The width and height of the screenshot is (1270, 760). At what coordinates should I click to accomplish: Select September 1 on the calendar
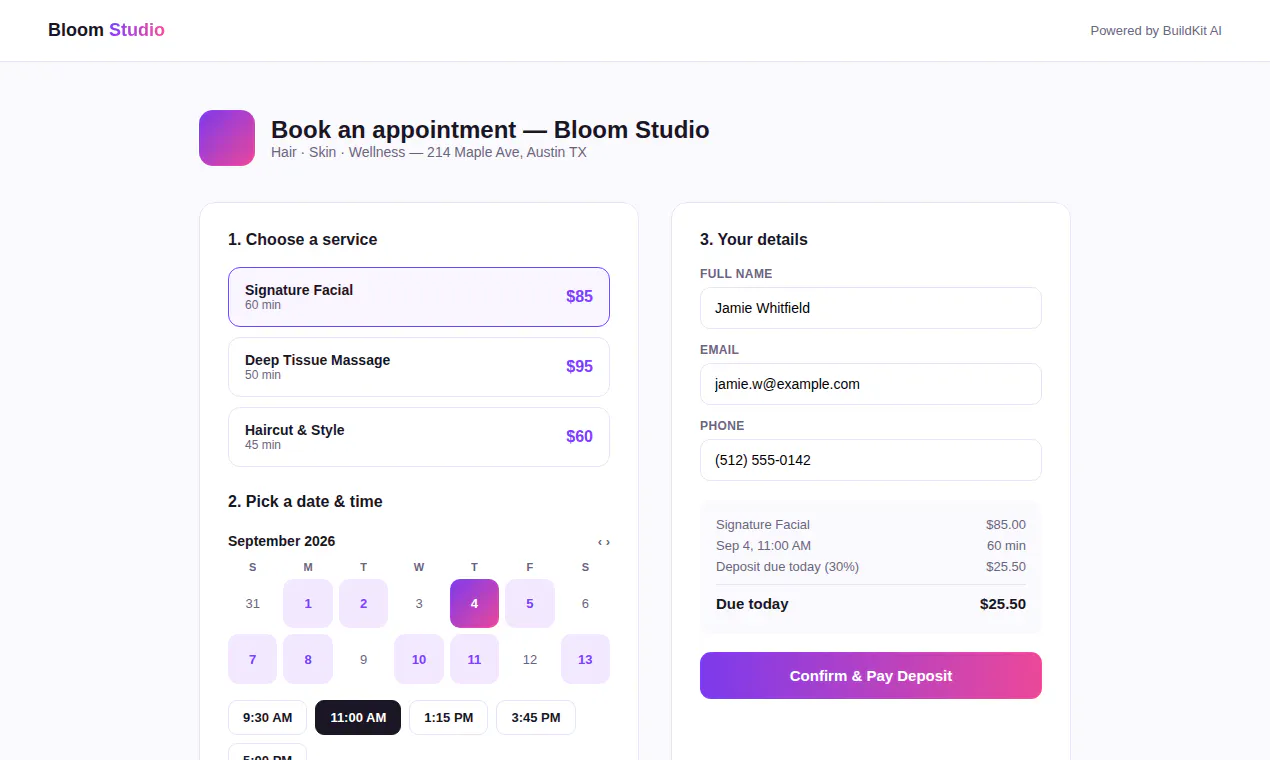(x=308, y=604)
